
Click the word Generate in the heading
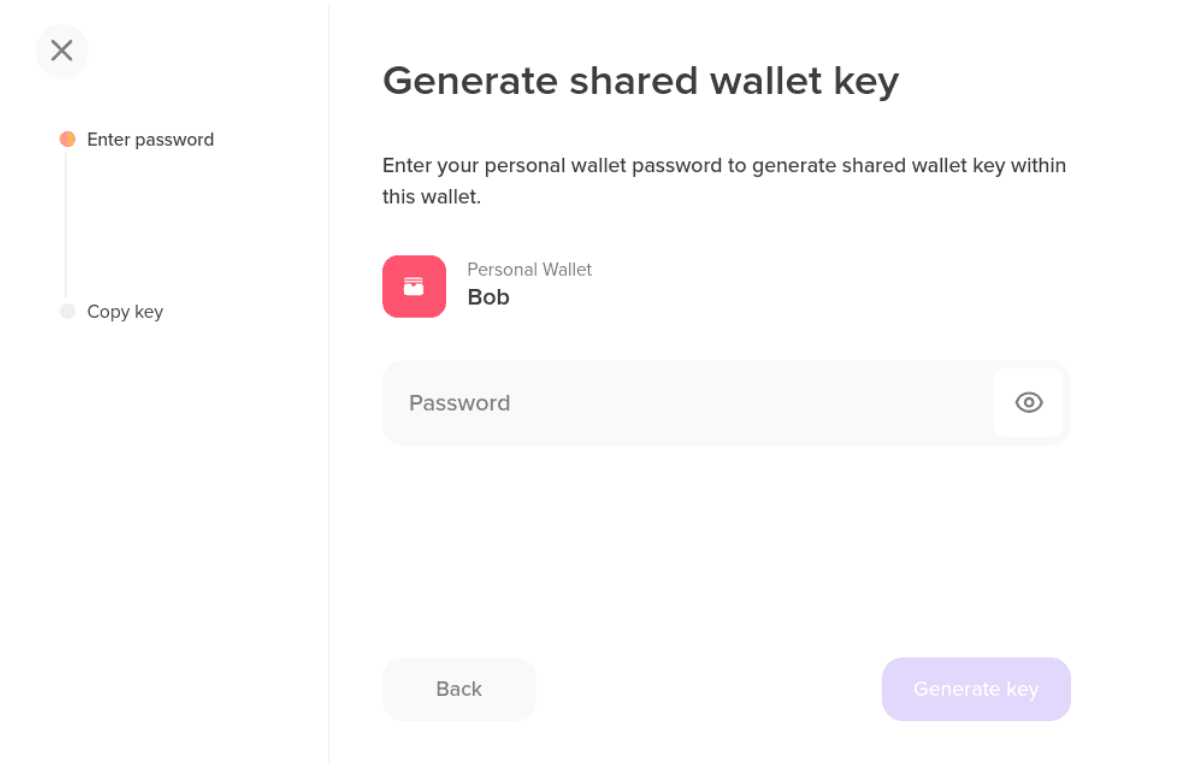click(470, 80)
